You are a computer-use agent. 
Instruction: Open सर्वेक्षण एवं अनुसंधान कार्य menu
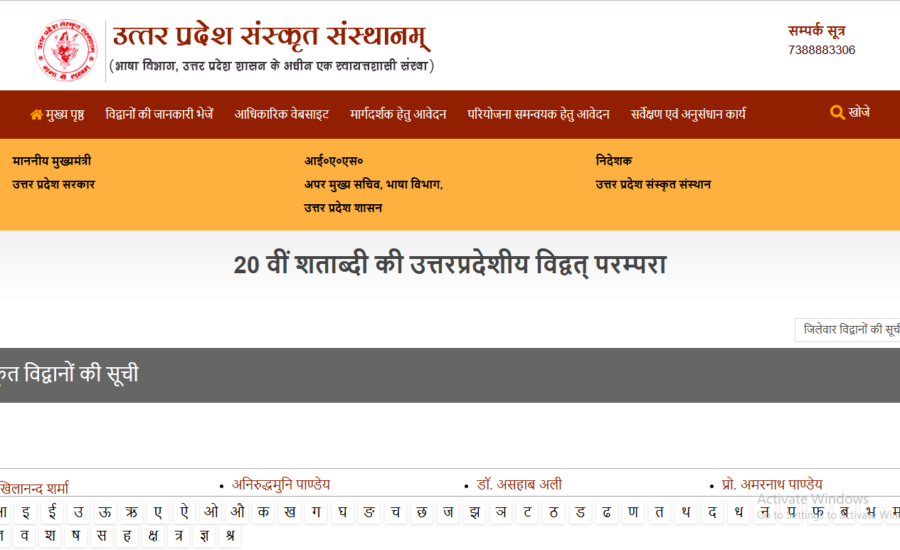coord(688,114)
